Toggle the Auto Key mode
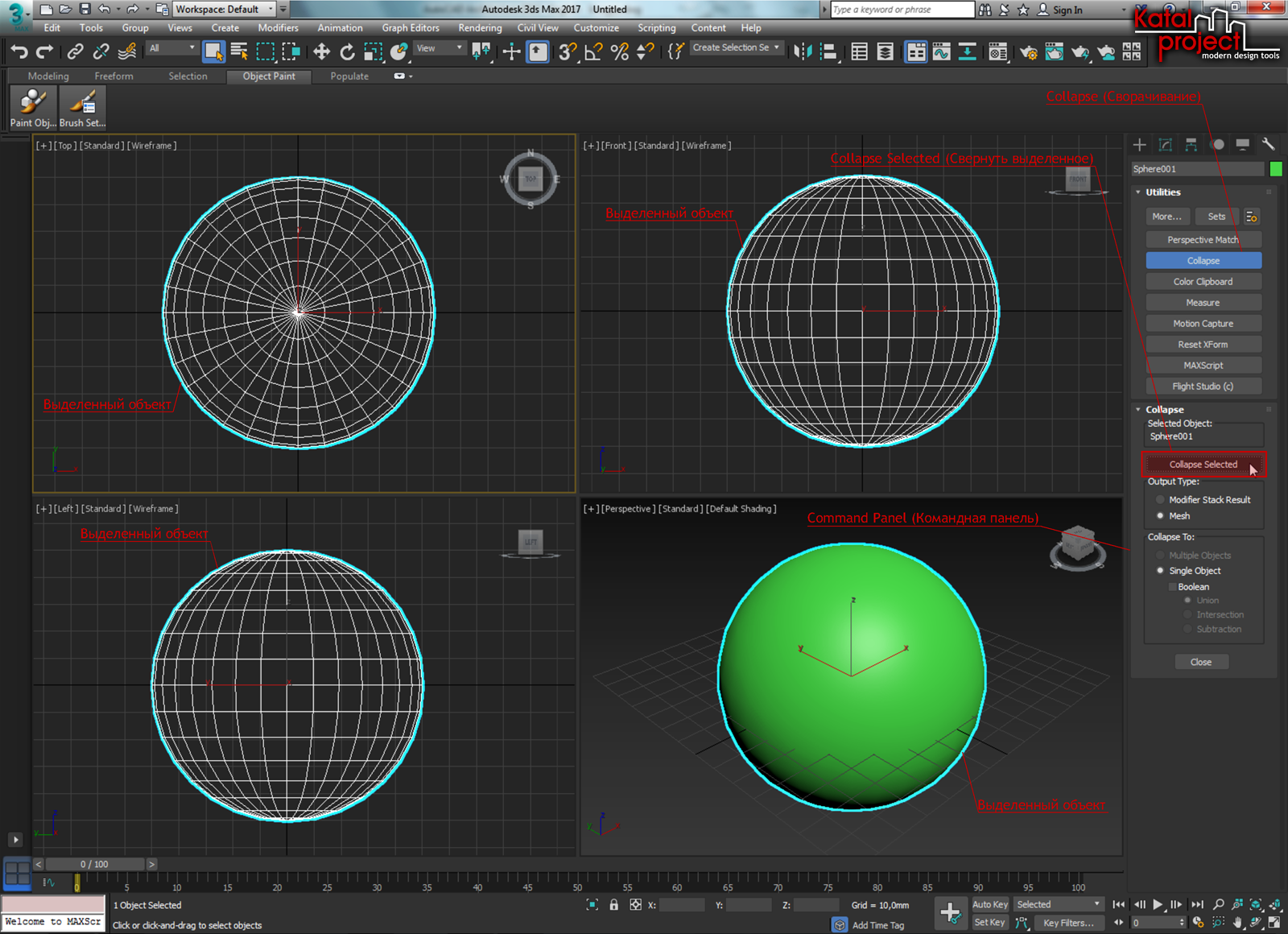This screenshot has height=934, width=1288. [x=990, y=904]
